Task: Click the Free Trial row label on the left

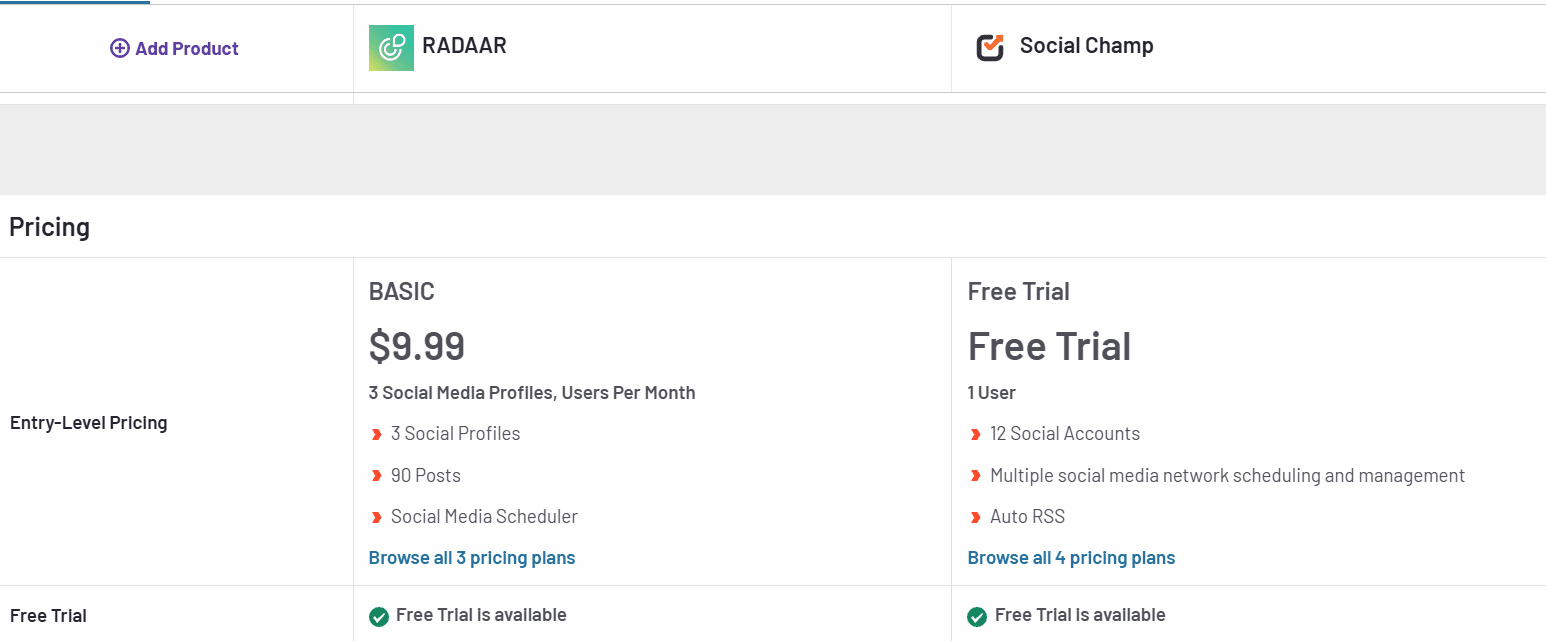Action: click(x=48, y=615)
